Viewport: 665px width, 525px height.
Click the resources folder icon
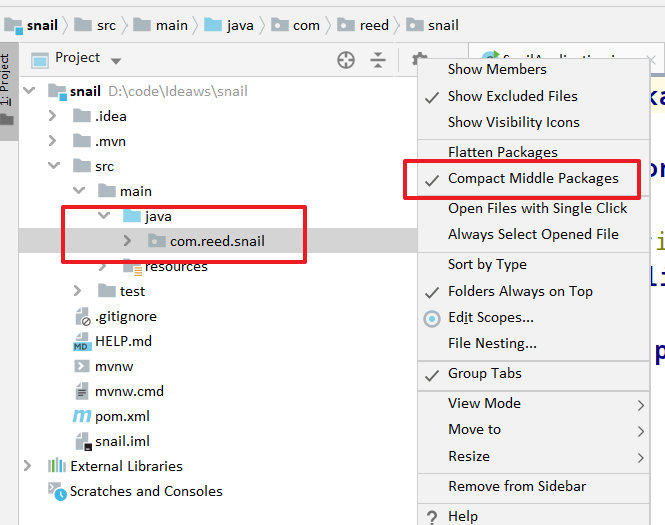point(132,266)
